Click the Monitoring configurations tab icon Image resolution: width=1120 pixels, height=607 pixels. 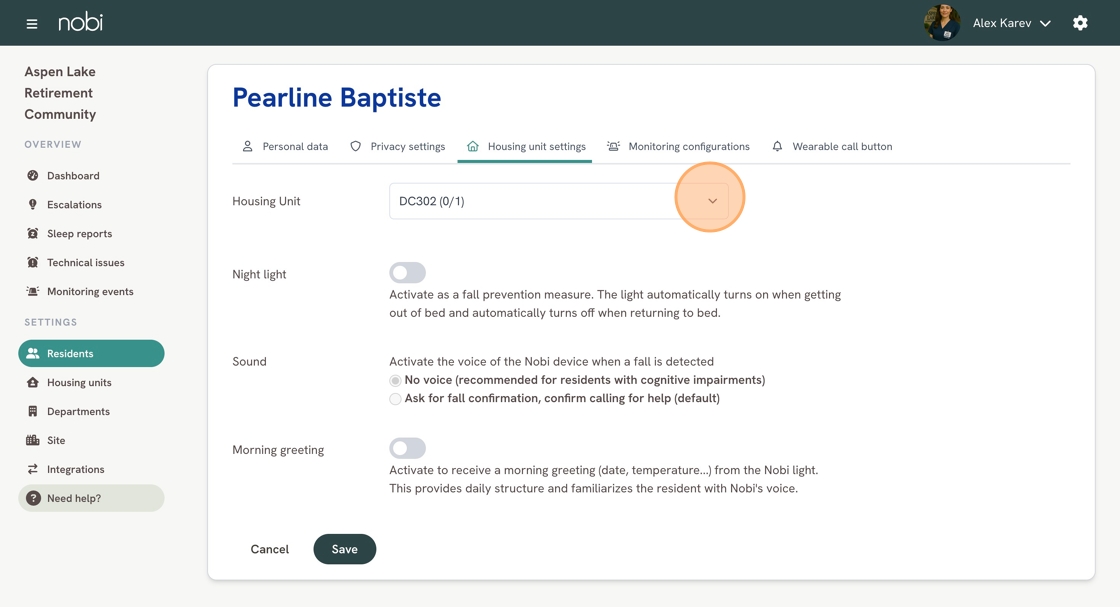(x=614, y=146)
